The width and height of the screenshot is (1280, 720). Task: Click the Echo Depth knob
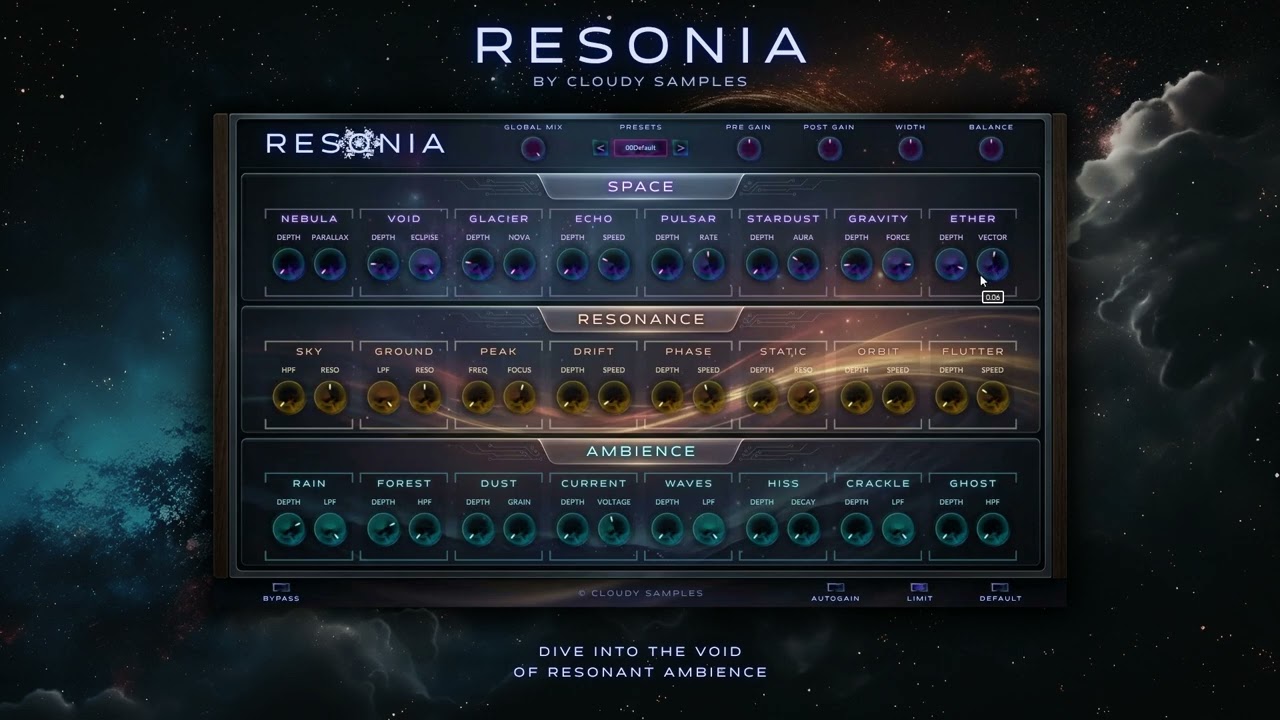572,264
